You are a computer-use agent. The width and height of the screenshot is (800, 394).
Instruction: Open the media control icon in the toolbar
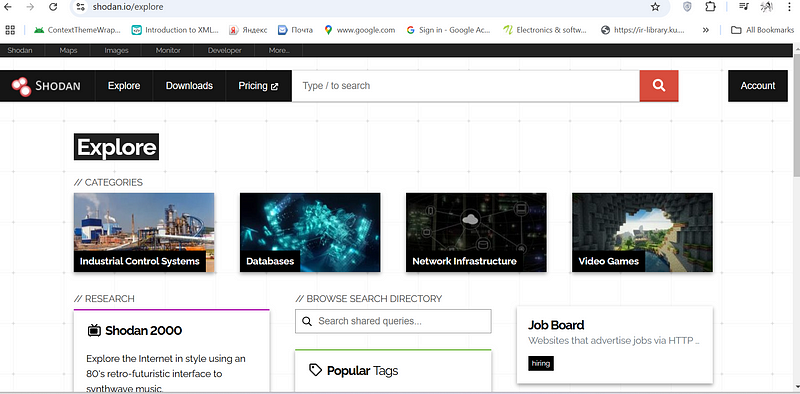[x=744, y=7]
